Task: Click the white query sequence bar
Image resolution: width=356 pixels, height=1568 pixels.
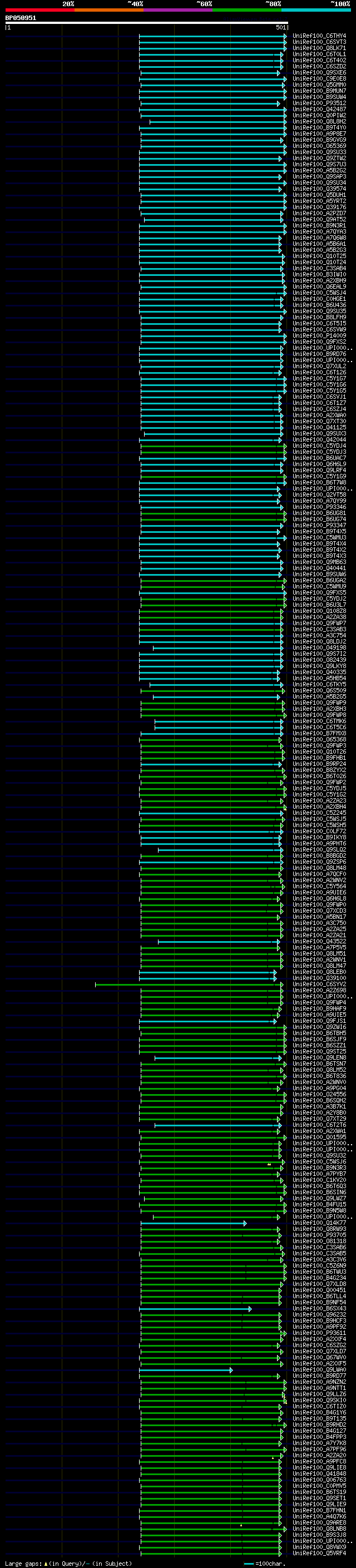Action: (x=147, y=23)
